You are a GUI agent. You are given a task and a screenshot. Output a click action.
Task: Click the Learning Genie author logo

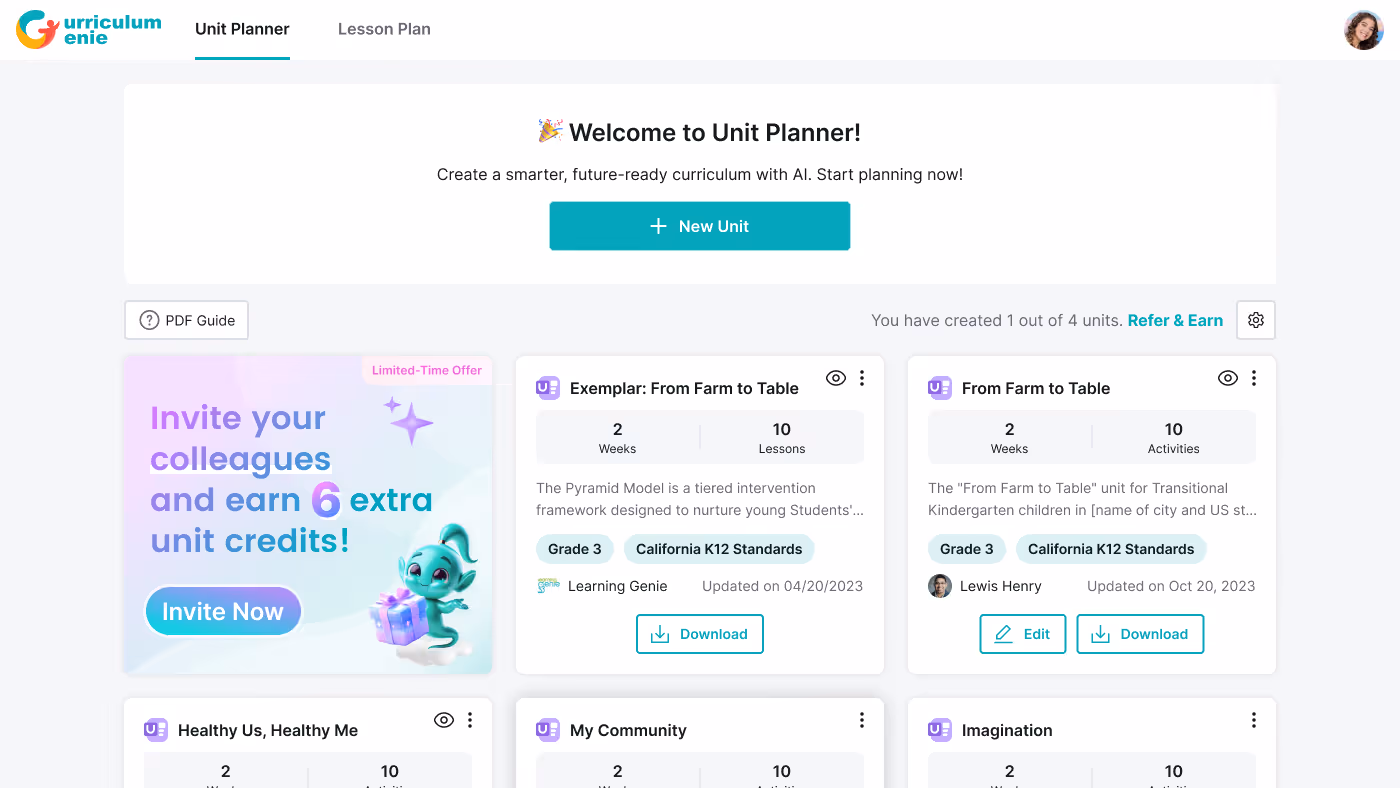548,586
